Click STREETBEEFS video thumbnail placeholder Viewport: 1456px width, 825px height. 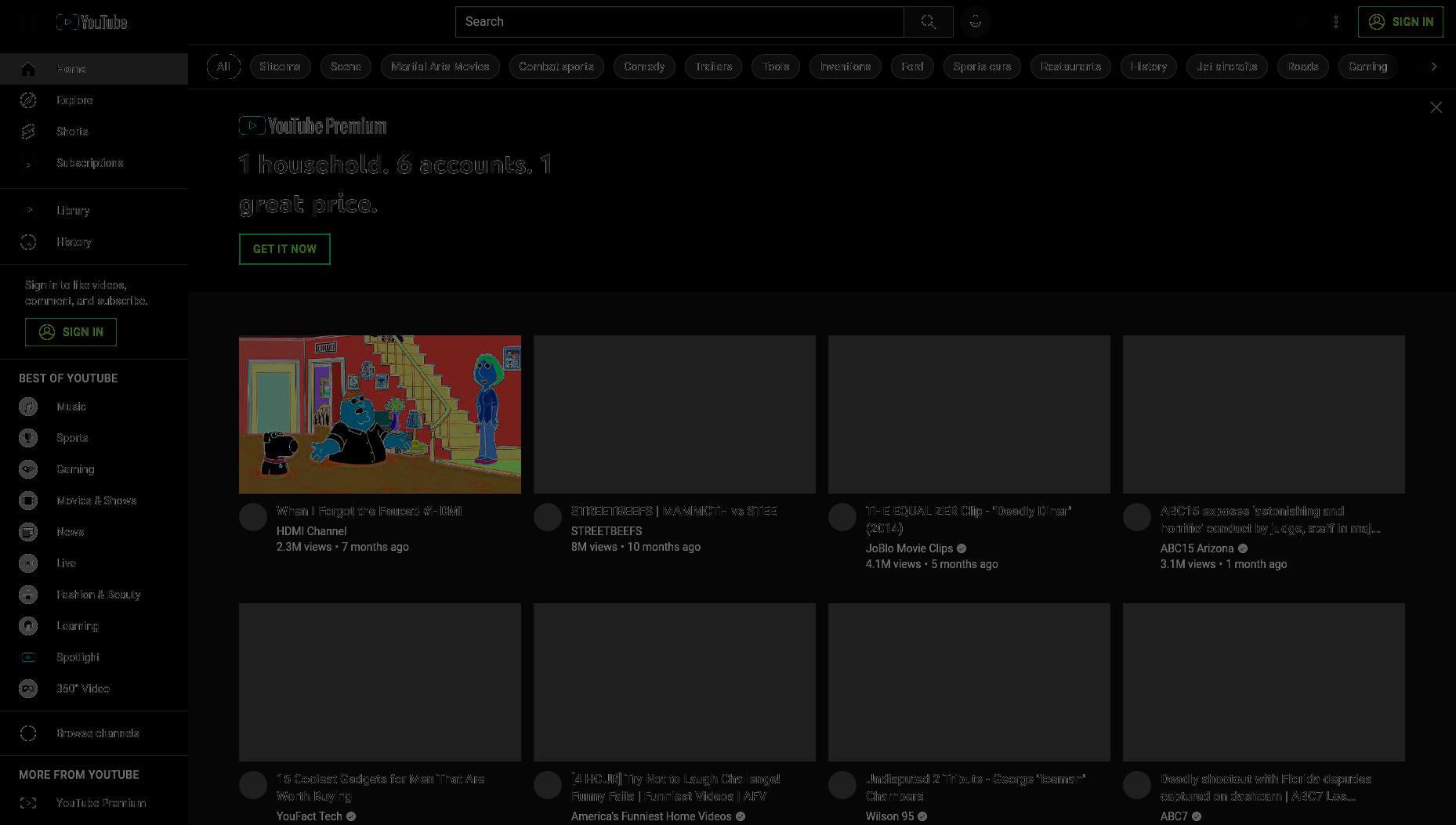tap(675, 414)
